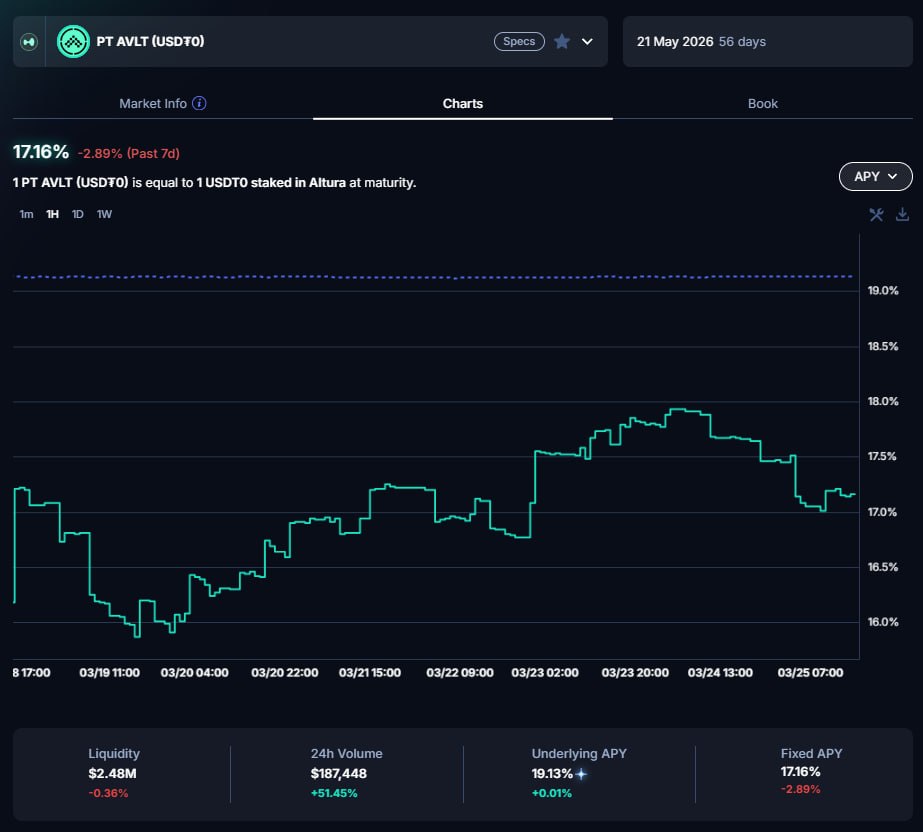Click the info icon next to Market Info
The height and width of the screenshot is (832, 923).
pyautogui.click(x=200, y=103)
